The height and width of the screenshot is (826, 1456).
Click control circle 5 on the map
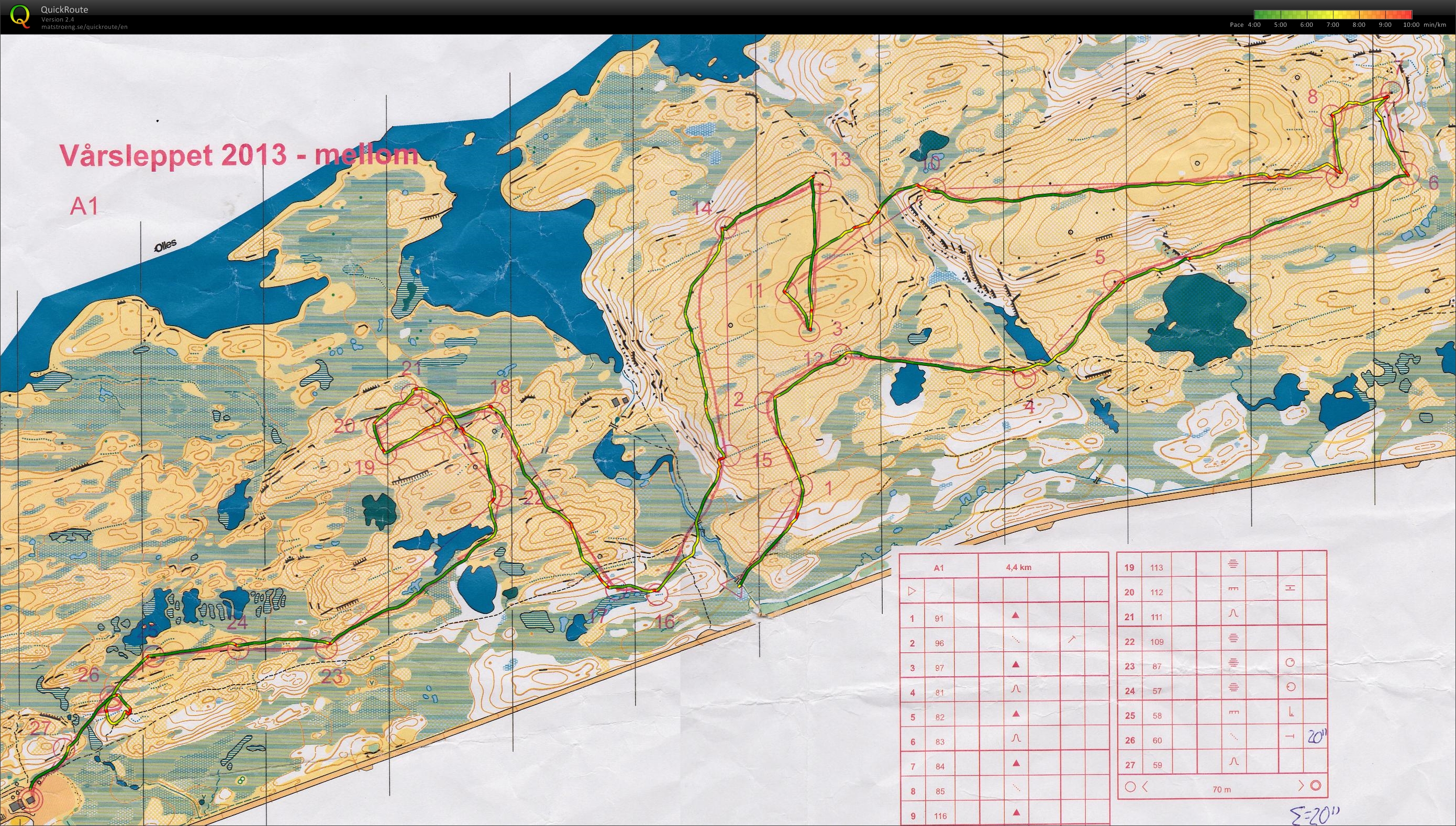1114,282
